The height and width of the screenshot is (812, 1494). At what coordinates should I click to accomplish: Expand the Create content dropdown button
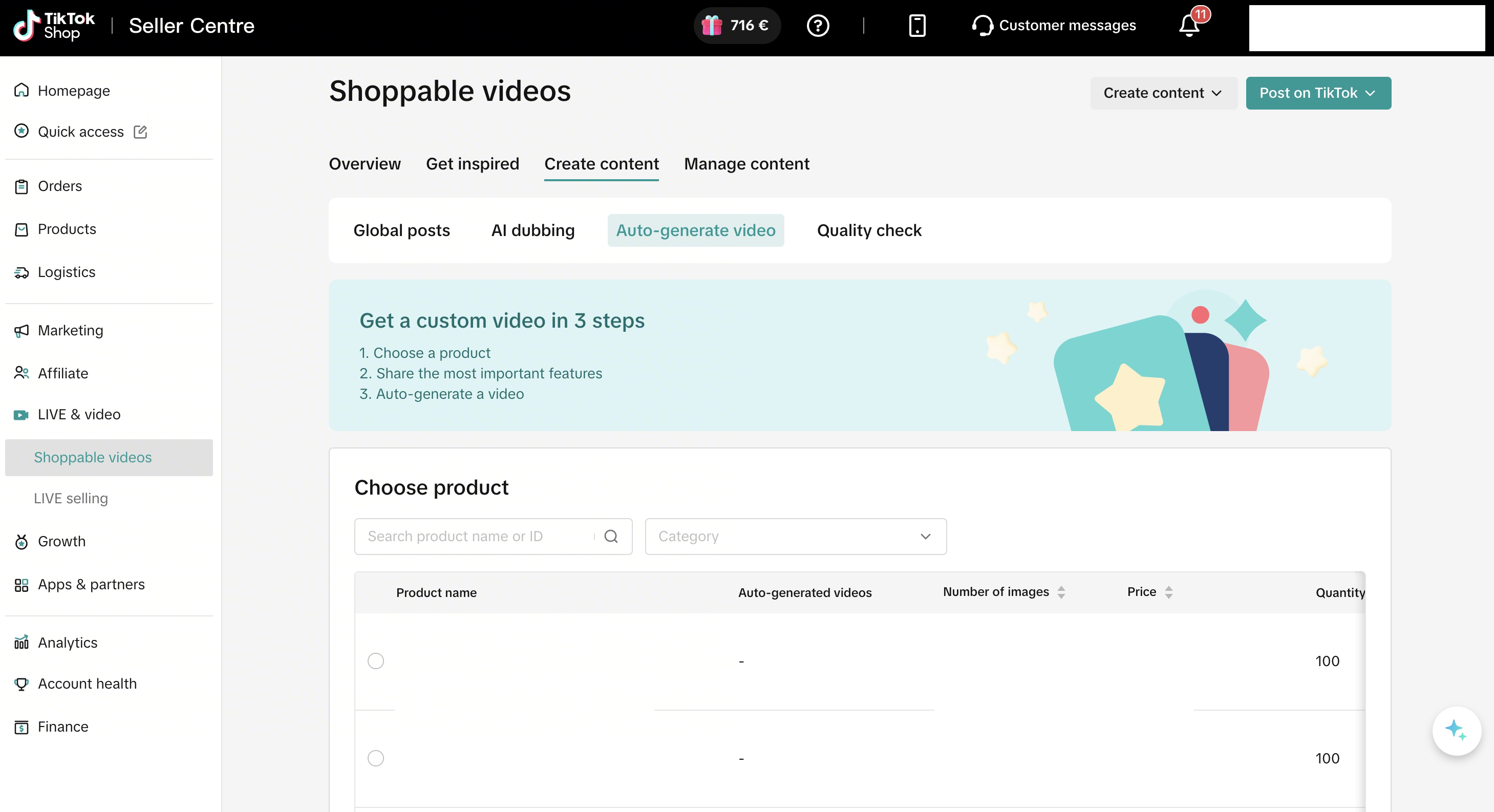(x=1163, y=93)
